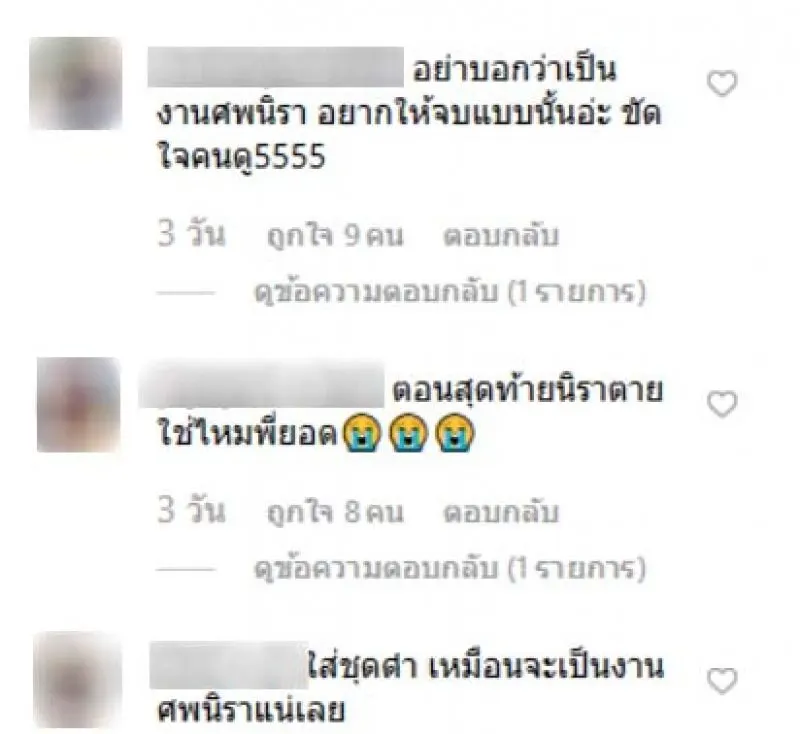This screenshot has height=734, width=800.
Task: Click the crying emojis after "ใช่ไหมพี่ยอด"
Action: [x=408, y=434]
